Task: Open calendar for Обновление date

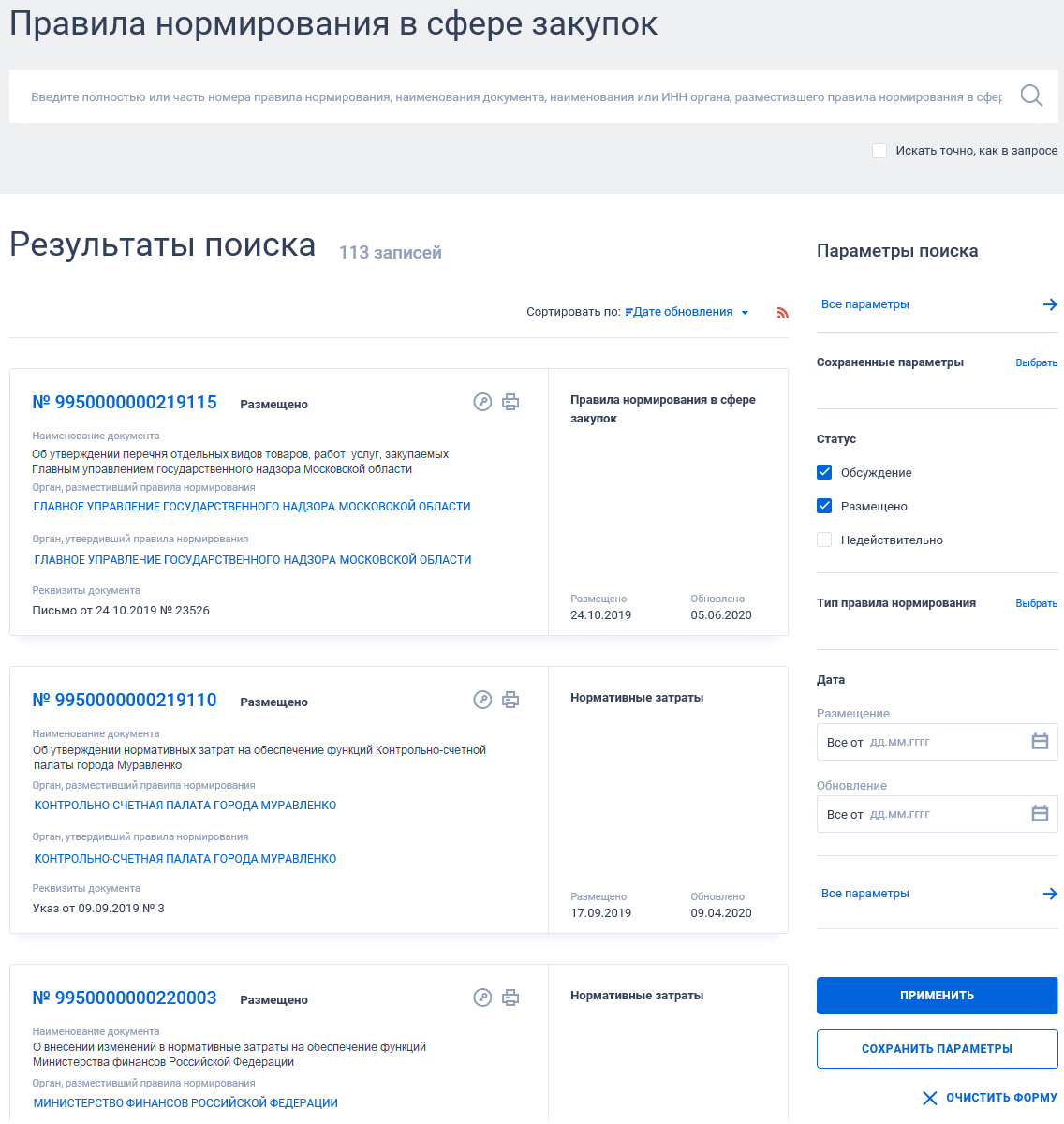Action: click(x=1040, y=814)
